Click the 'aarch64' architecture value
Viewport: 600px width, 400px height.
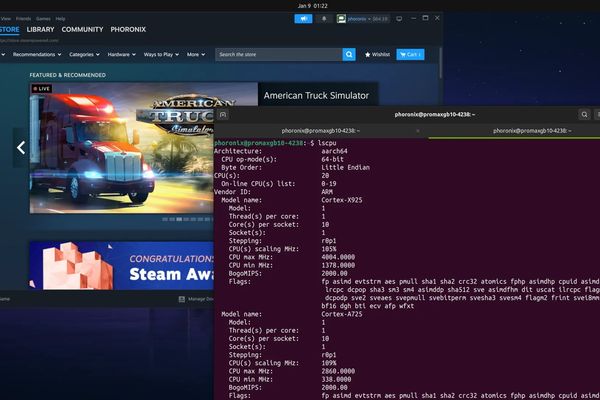334,151
